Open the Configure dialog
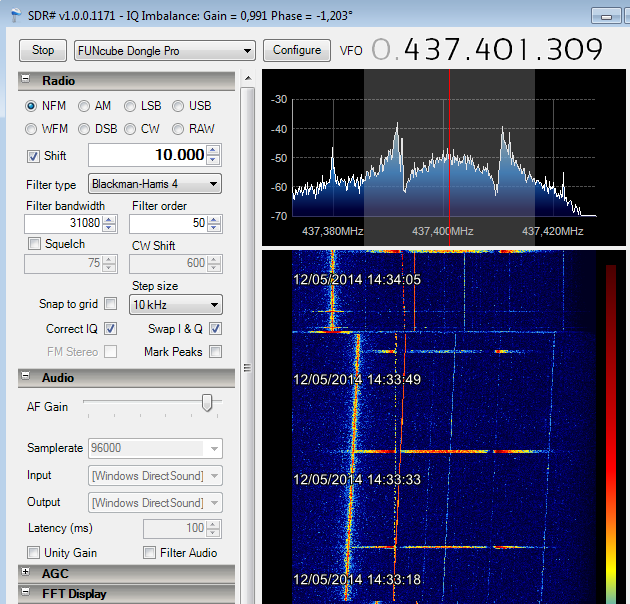630x604 pixels. click(x=297, y=50)
